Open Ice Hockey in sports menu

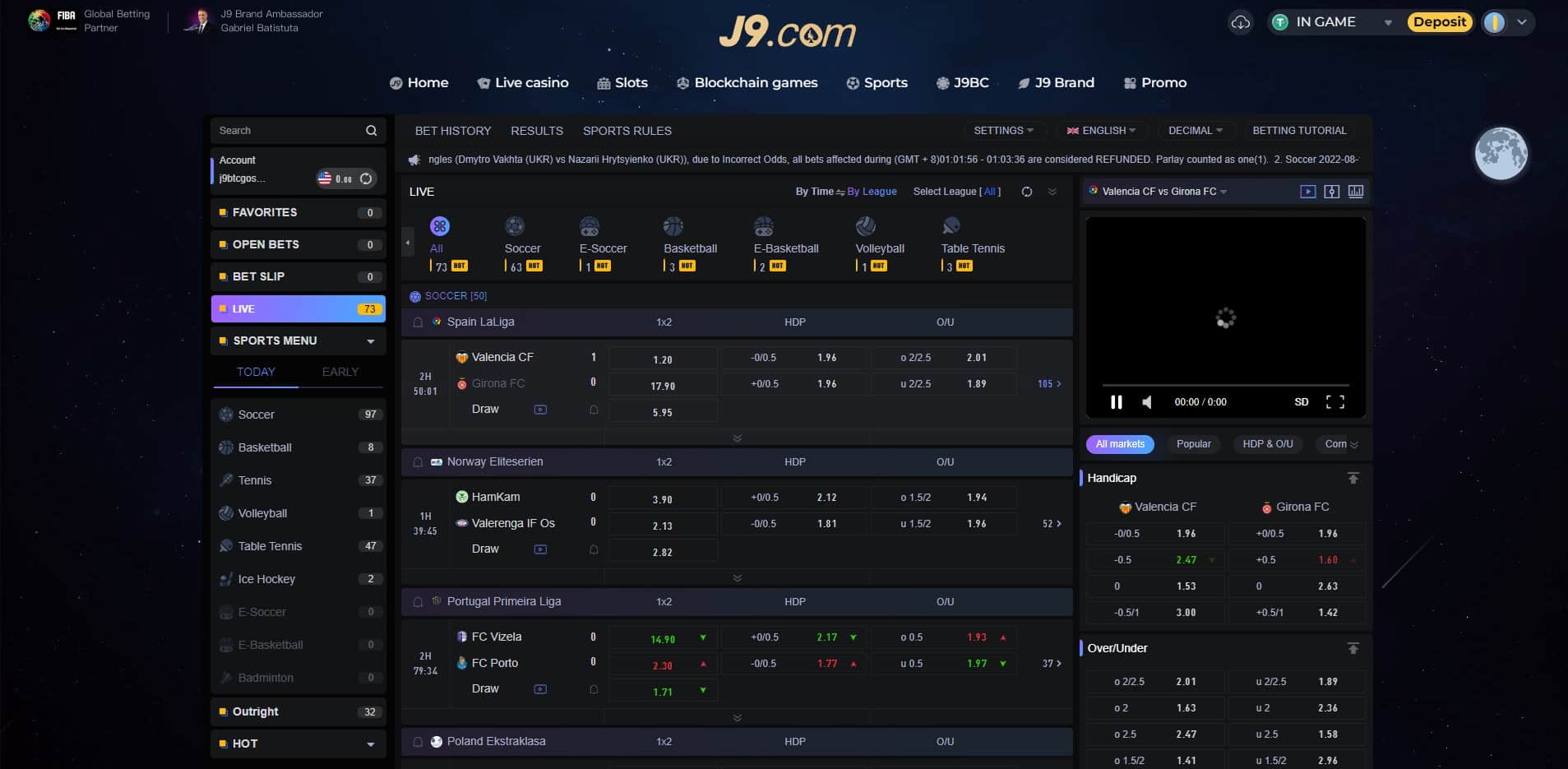tap(298, 579)
